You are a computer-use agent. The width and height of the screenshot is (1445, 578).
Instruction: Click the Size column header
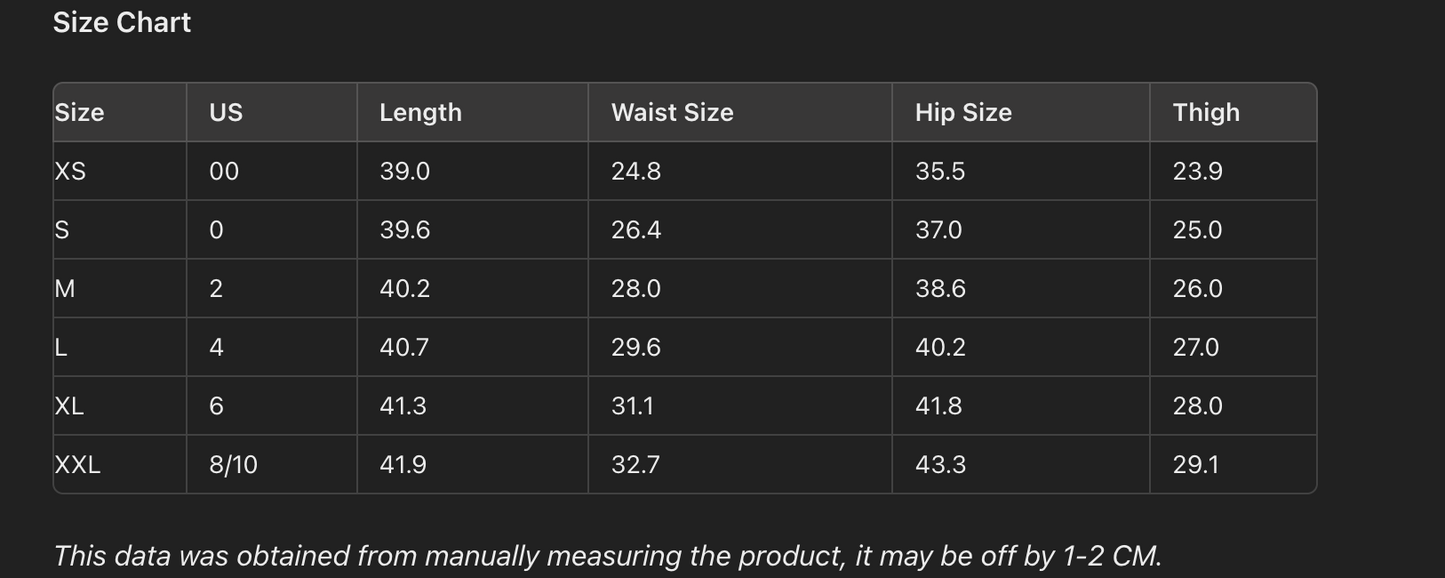(79, 112)
